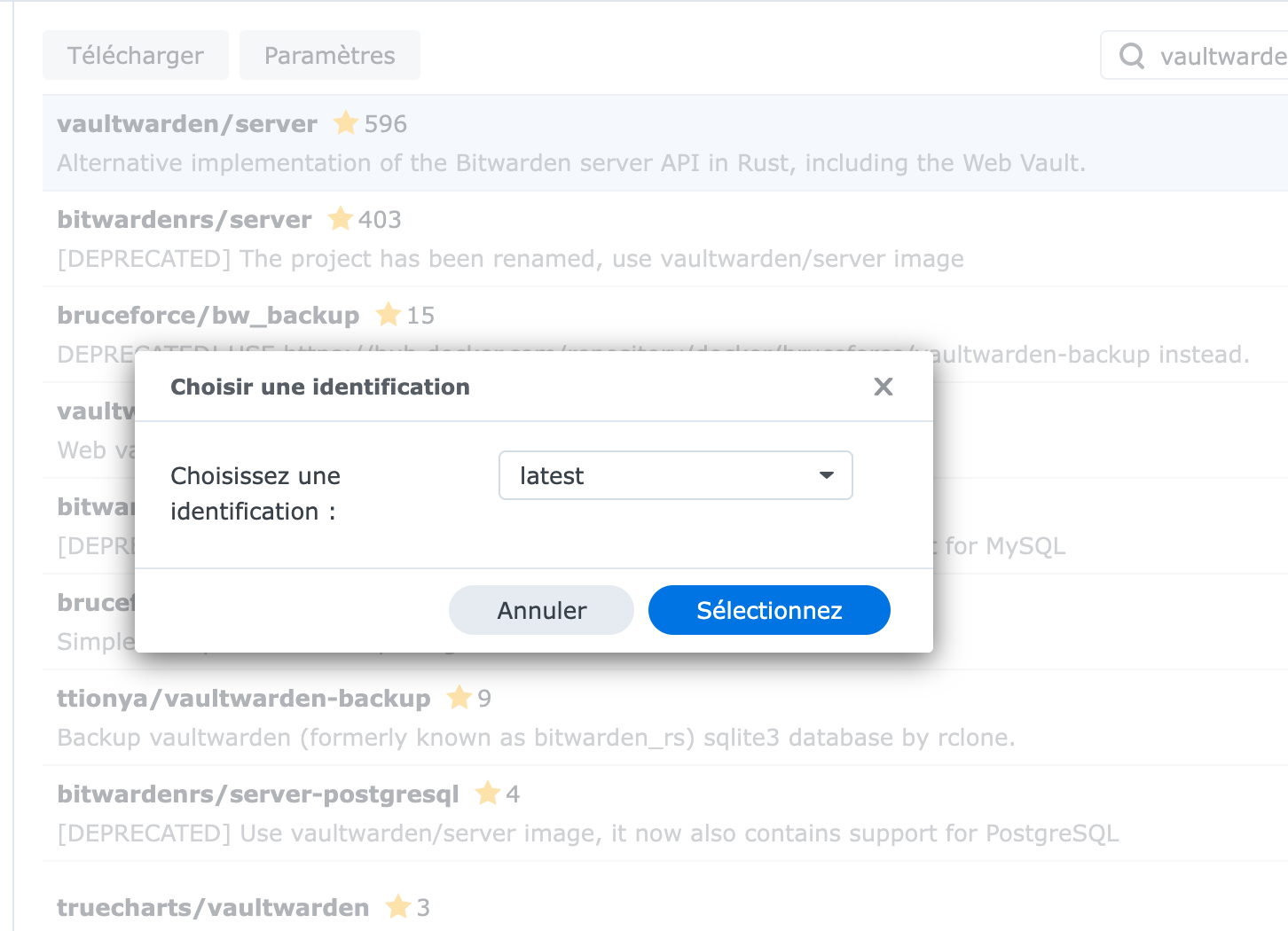Click the Backup vaultwarden sqlite3 description text
The image size is (1288, 931).
coord(536,738)
